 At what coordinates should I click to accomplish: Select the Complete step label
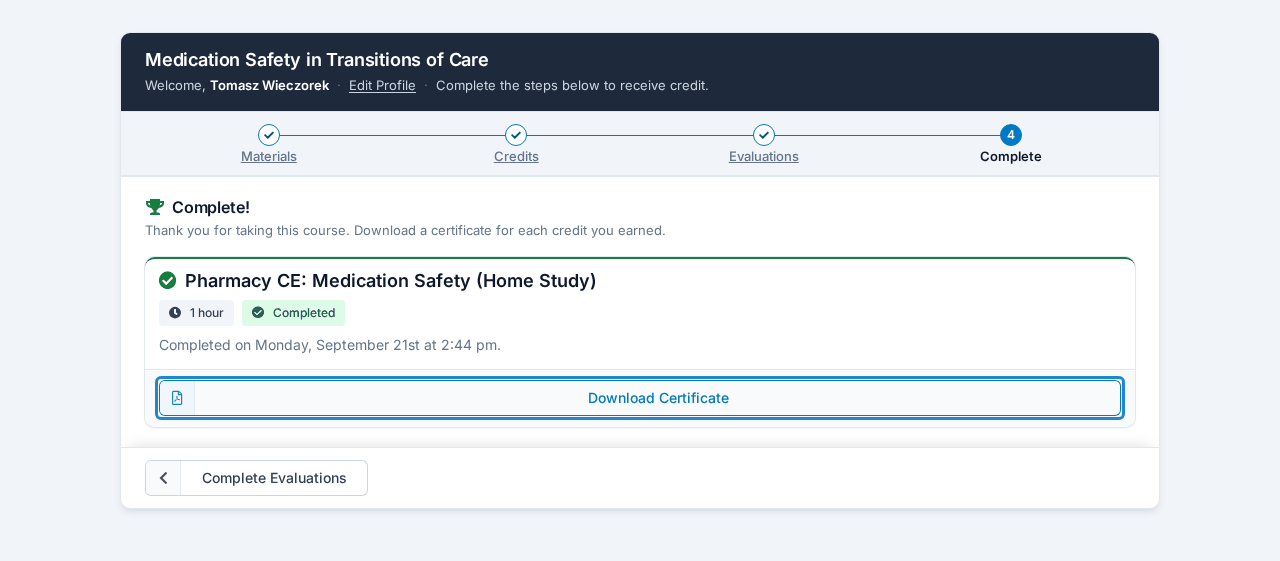(1011, 156)
